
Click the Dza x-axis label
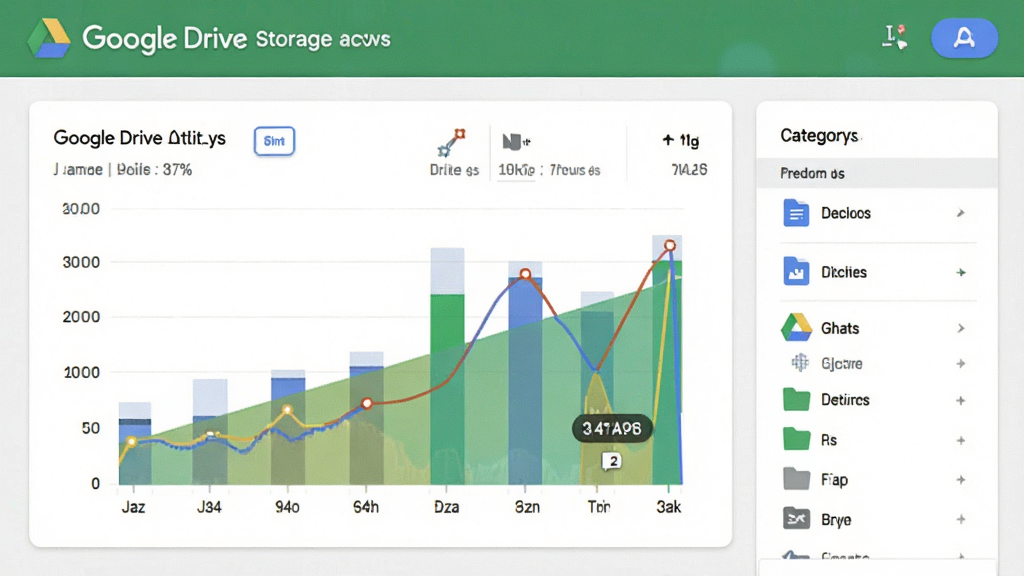coord(447,507)
